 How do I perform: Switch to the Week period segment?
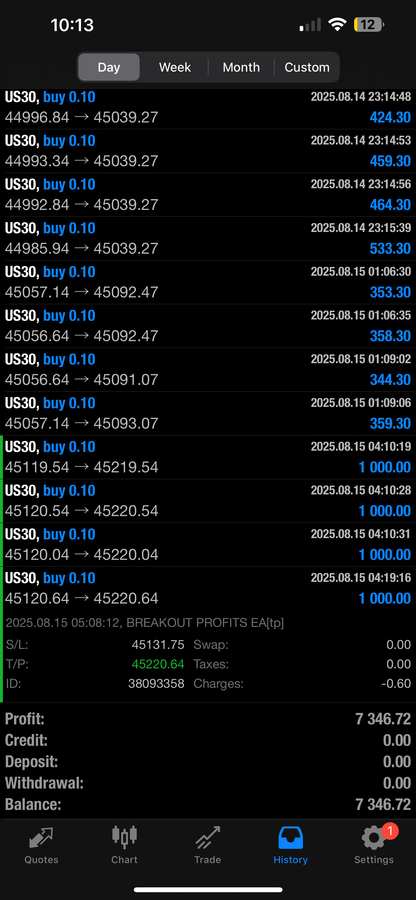coord(175,67)
